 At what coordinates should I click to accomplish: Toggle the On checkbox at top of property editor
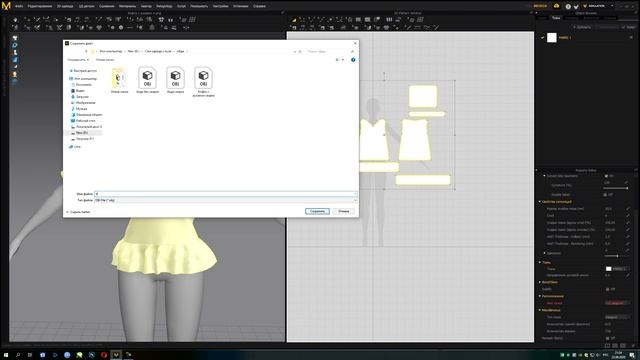(x=606, y=176)
